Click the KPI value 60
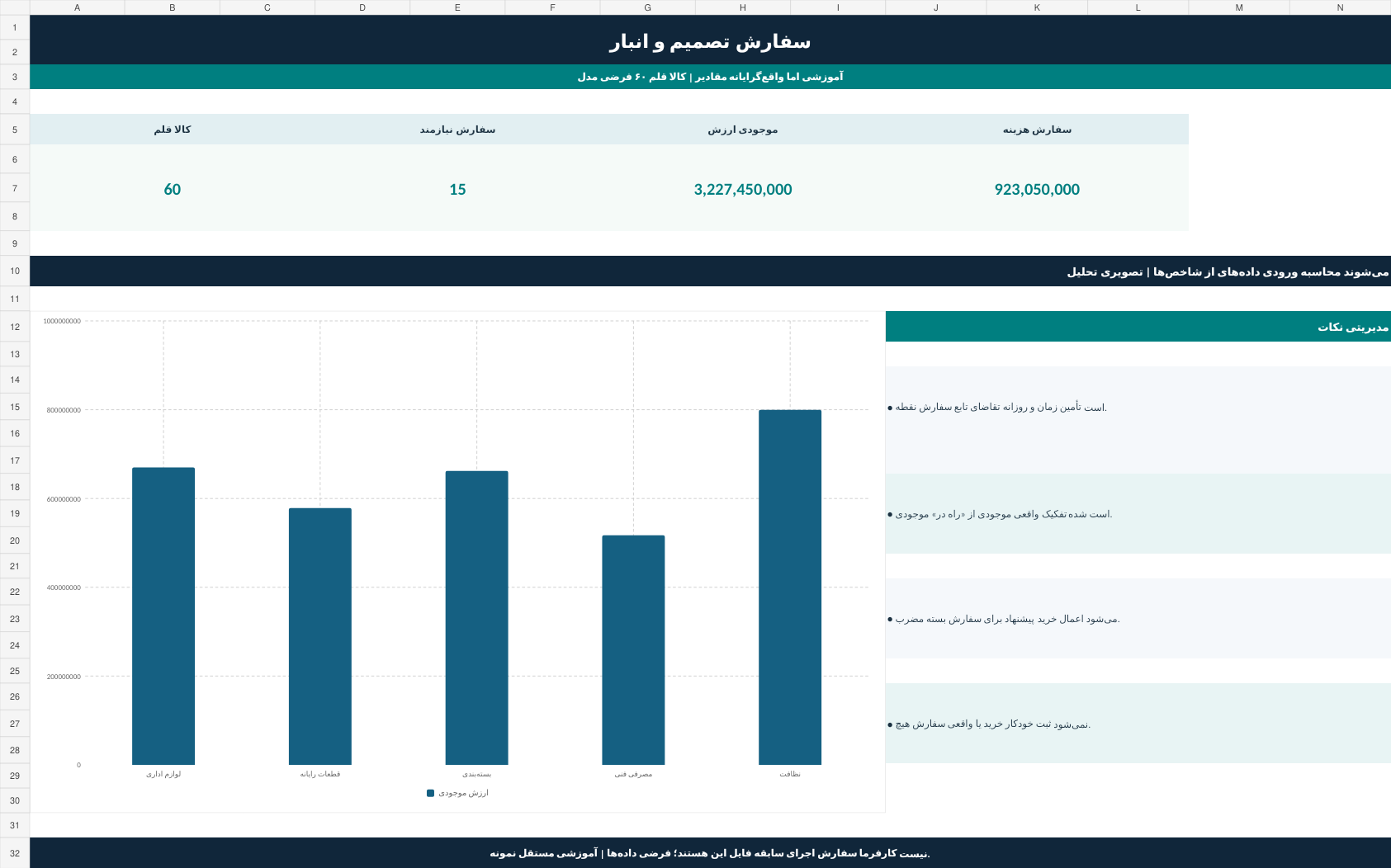The height and width of the screenshot is (868, 1391). (172, 189)
